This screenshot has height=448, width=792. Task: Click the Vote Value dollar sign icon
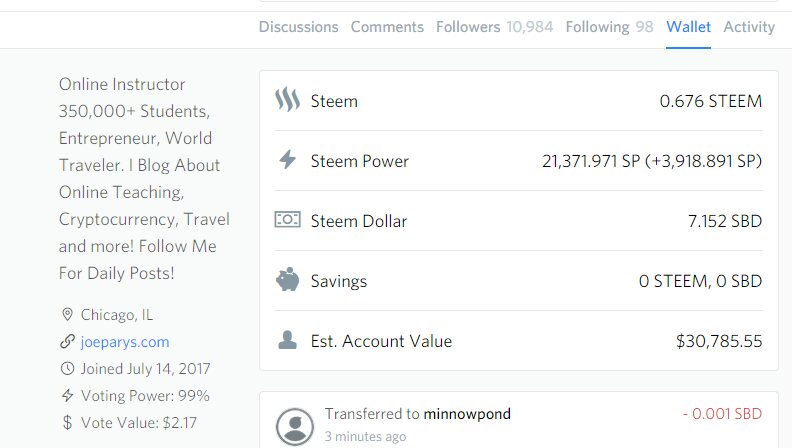68,422
